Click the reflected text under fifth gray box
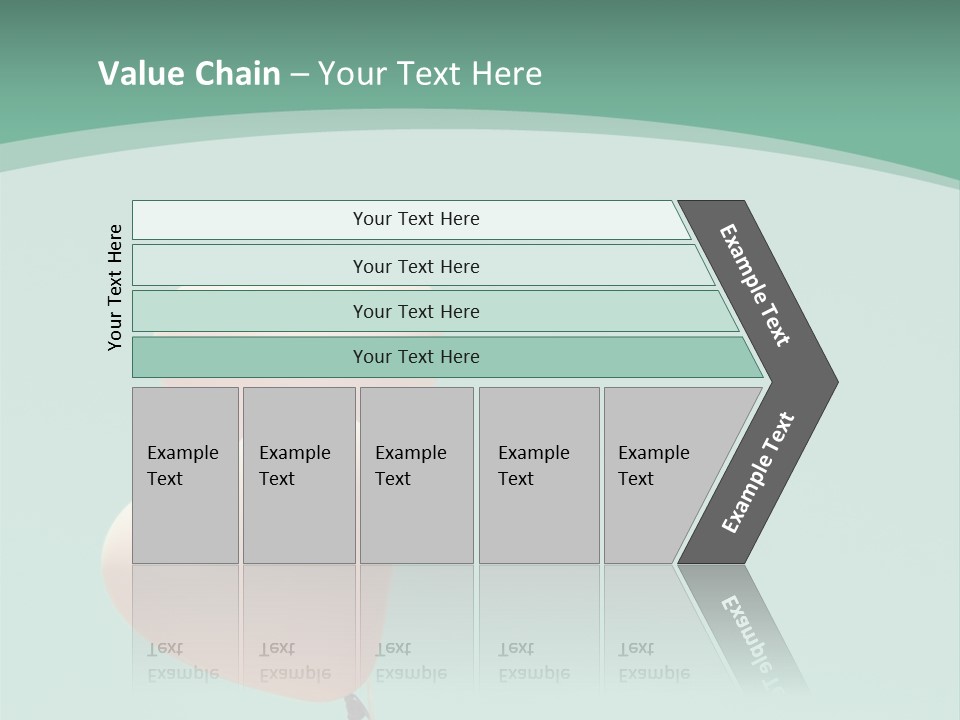Image resolution: width=960 pixels, height=720 pixels. tap(653, 661)
